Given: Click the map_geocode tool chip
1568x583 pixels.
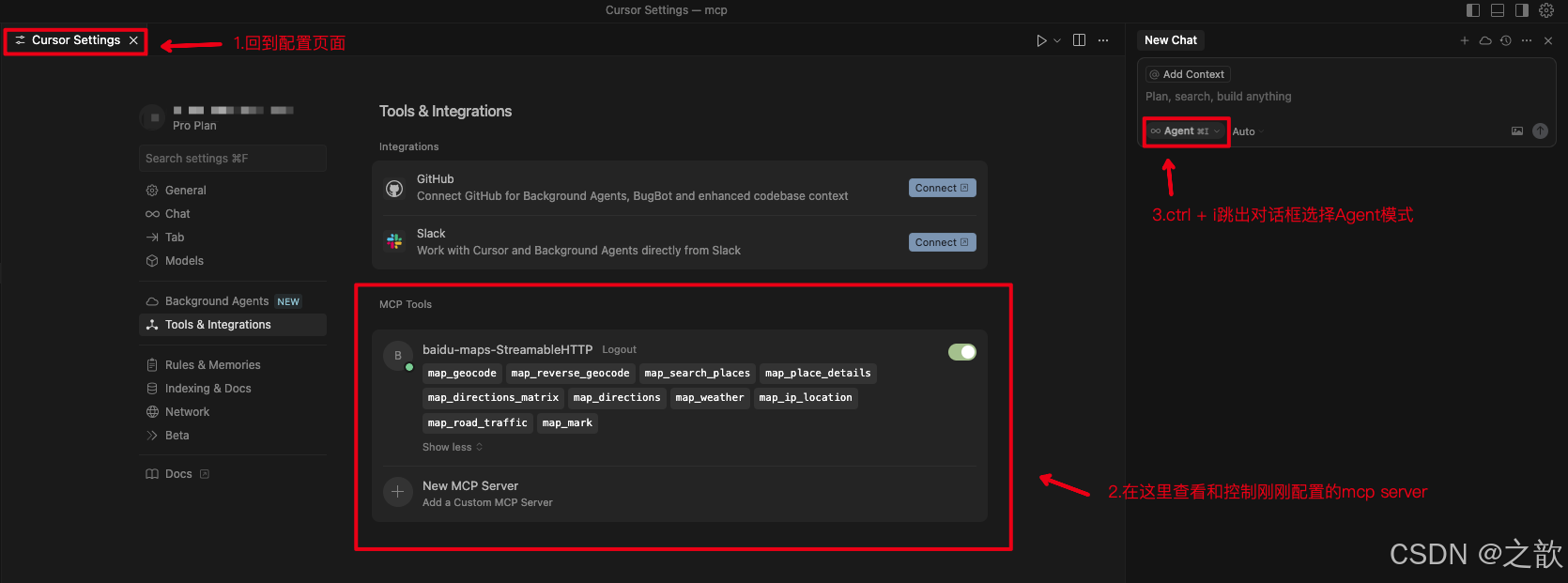Looking at the screenshot, I should (x=462, y=374).
